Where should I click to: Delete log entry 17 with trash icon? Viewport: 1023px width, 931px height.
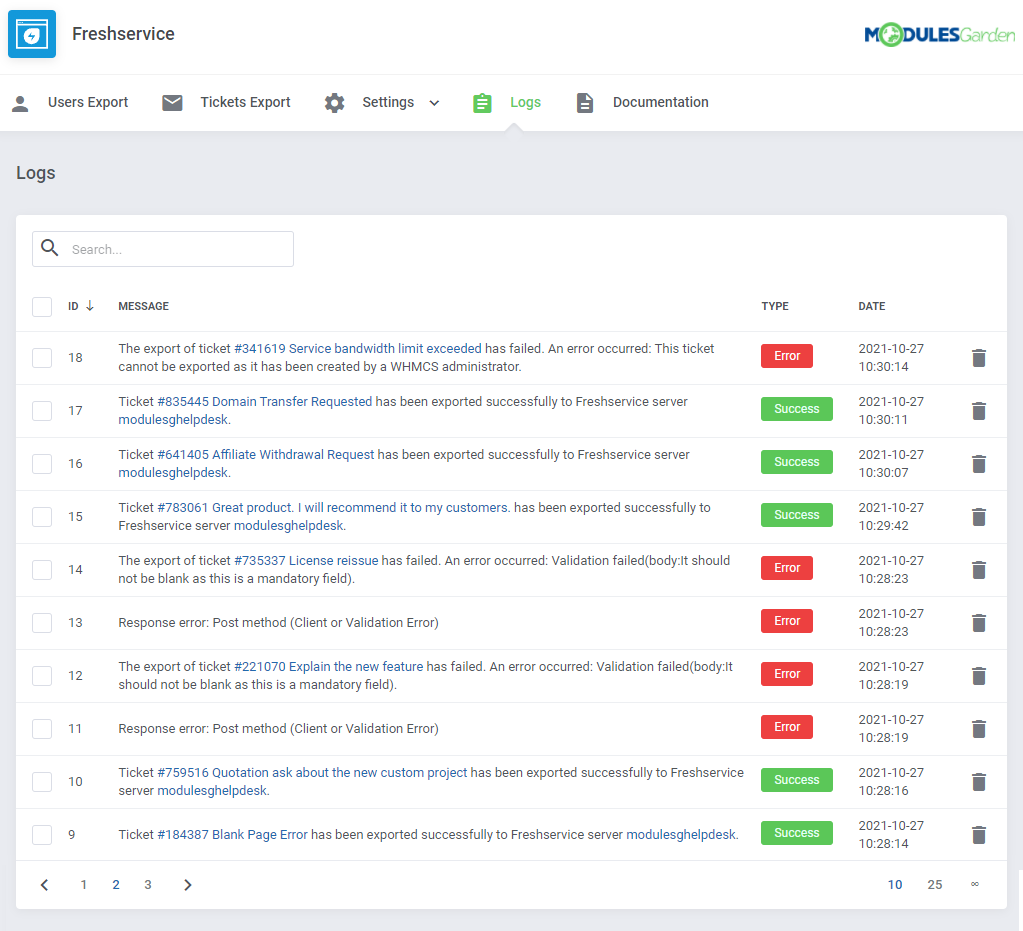pyautogui.click(x=979, y=411)
